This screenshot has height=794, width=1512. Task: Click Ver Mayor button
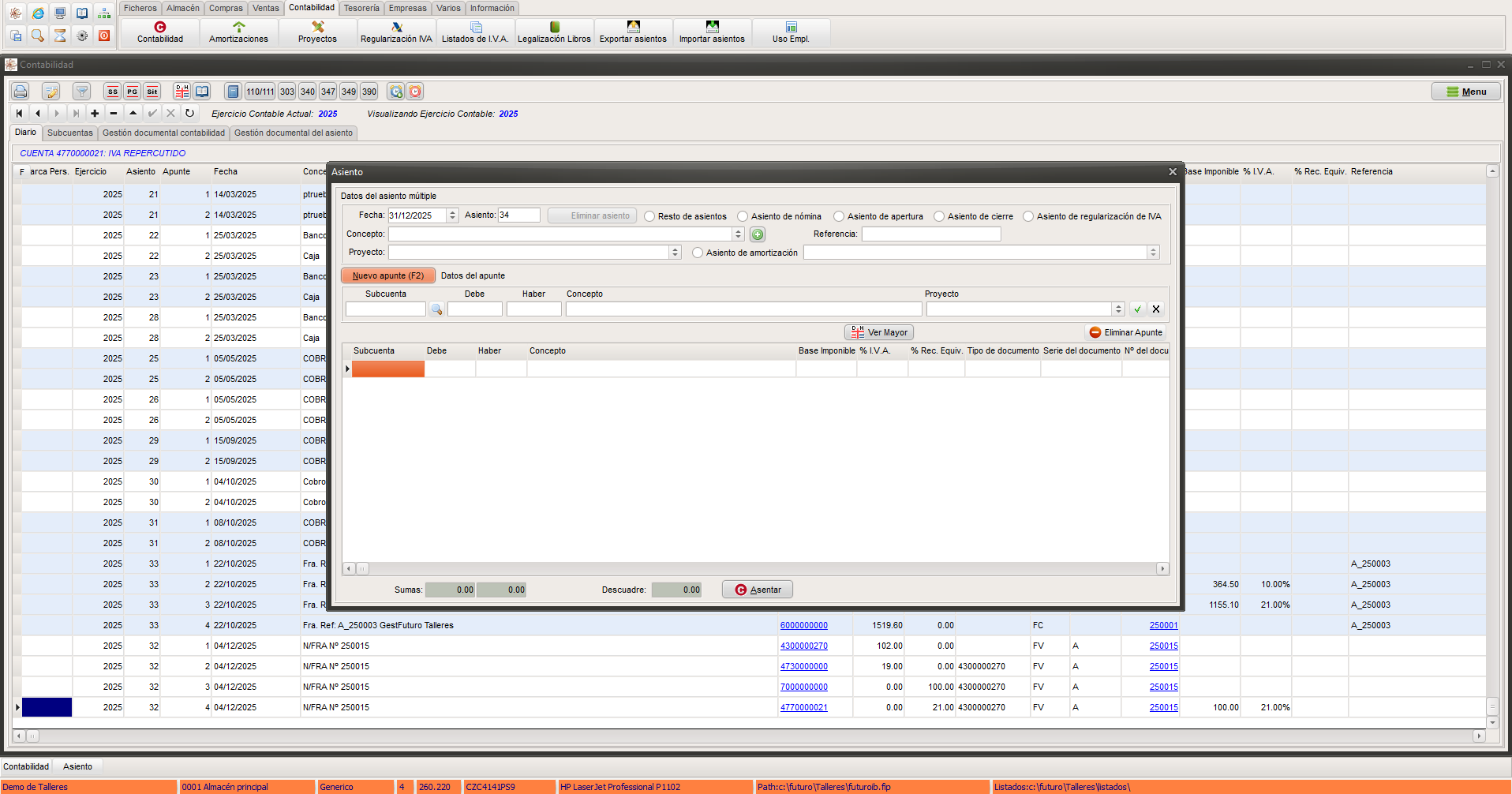tap(879, 332)
